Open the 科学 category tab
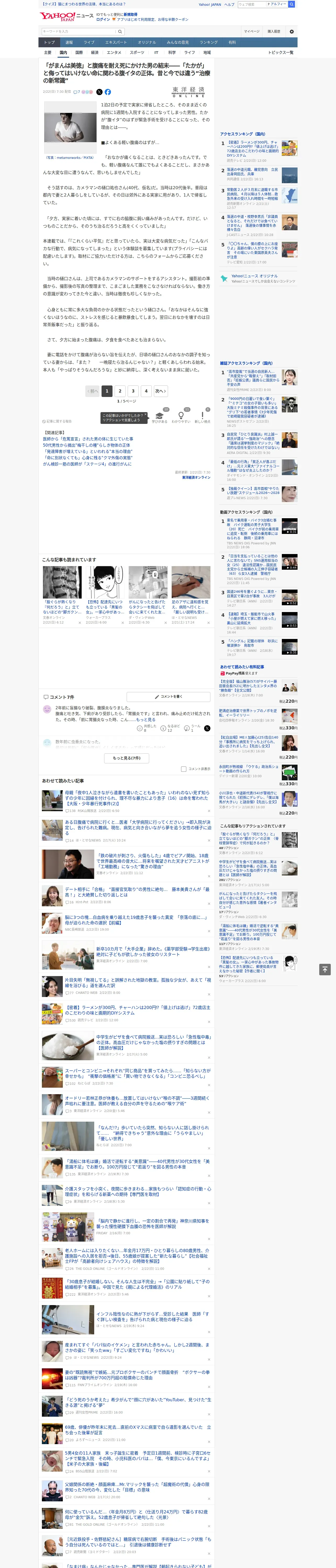Image resolution: width=336 pixels, height=1568 pixels. click(x=172, y=52)
